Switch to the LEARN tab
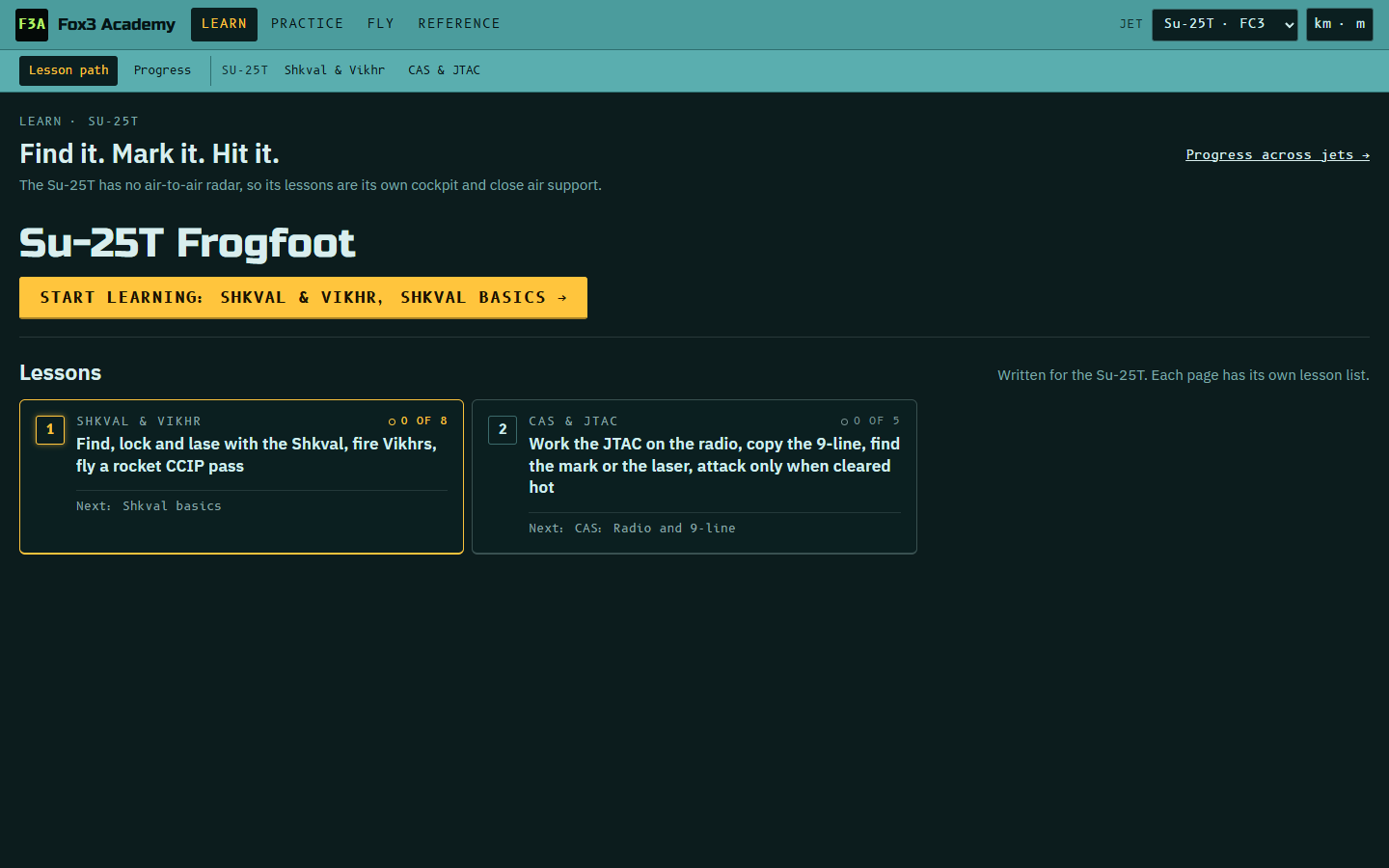This screenshot has width=1389, height=868. (x=224, y=24)
